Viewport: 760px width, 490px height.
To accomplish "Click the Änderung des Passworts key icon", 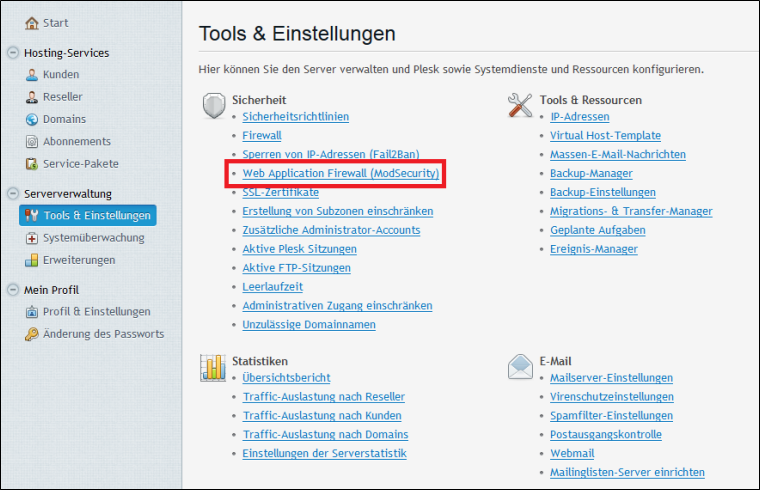I will coord(32,334).
